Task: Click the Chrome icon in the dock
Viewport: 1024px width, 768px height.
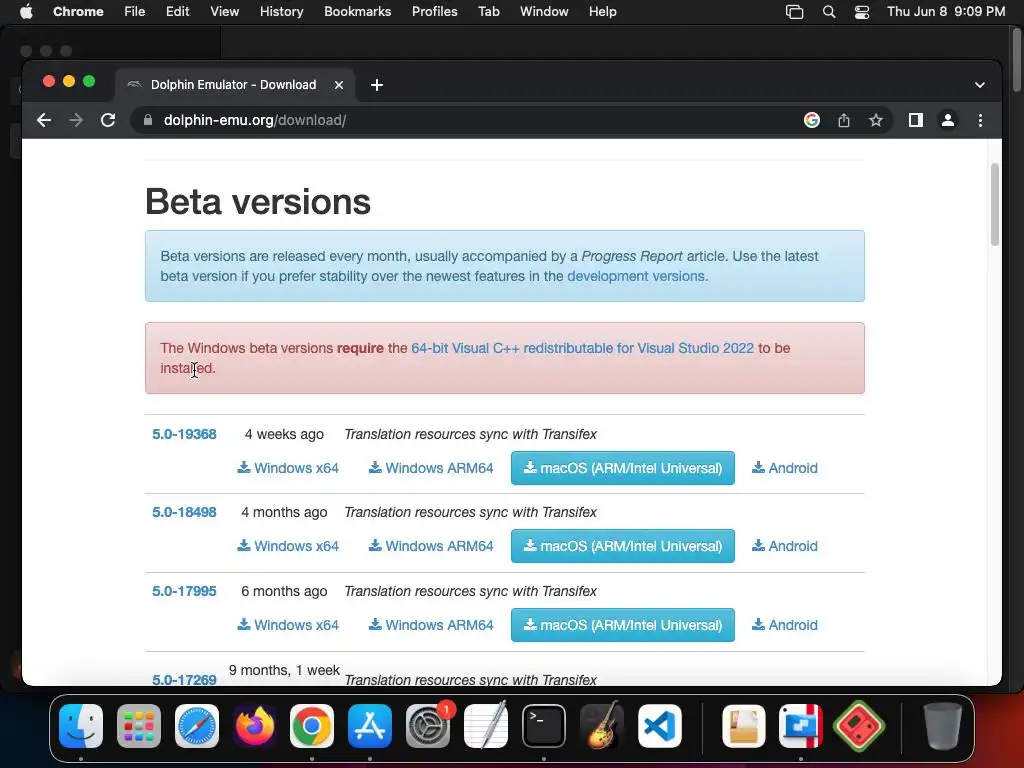Action: 312,726
